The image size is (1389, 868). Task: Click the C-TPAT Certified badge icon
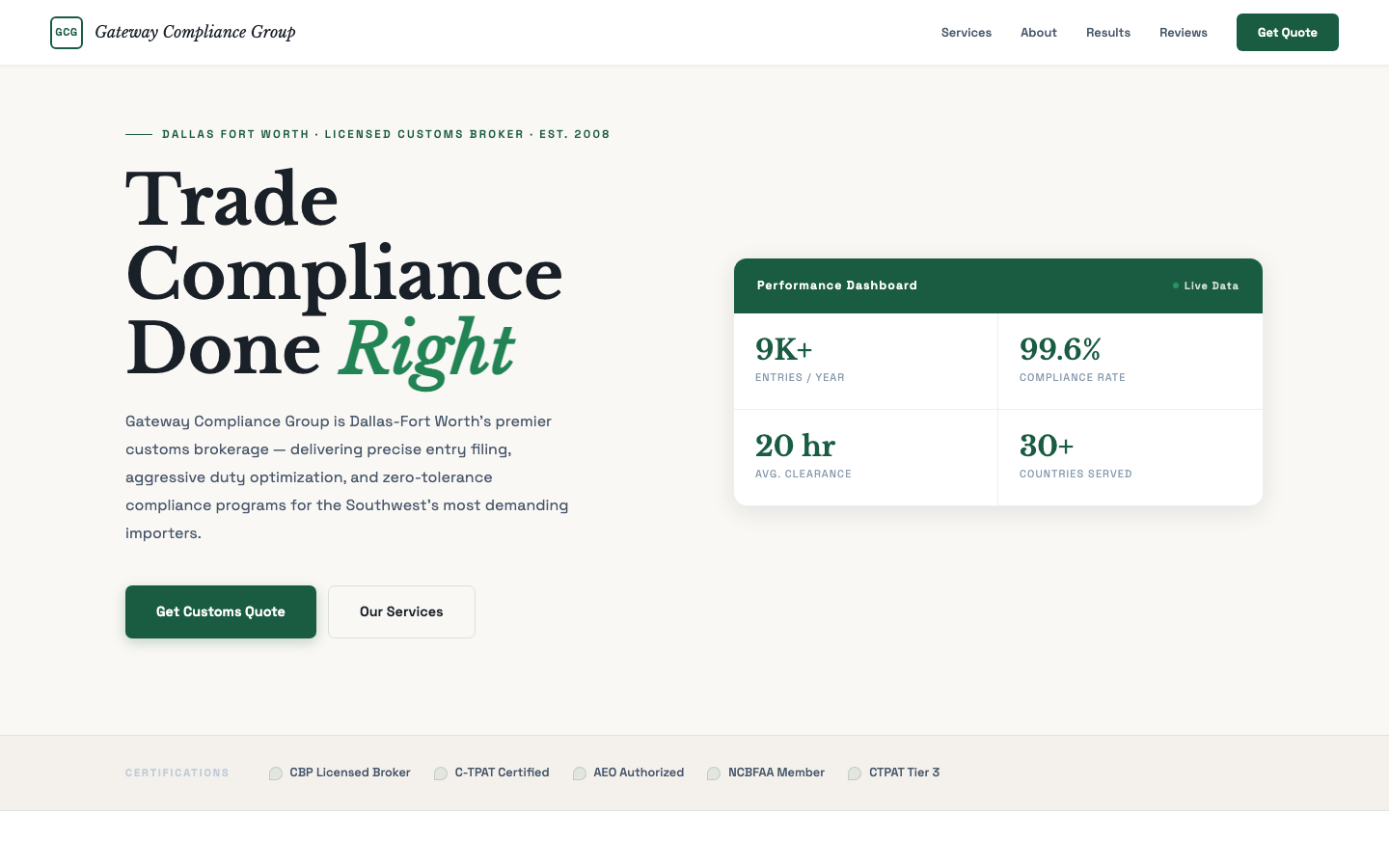click(x=441, y=773)
